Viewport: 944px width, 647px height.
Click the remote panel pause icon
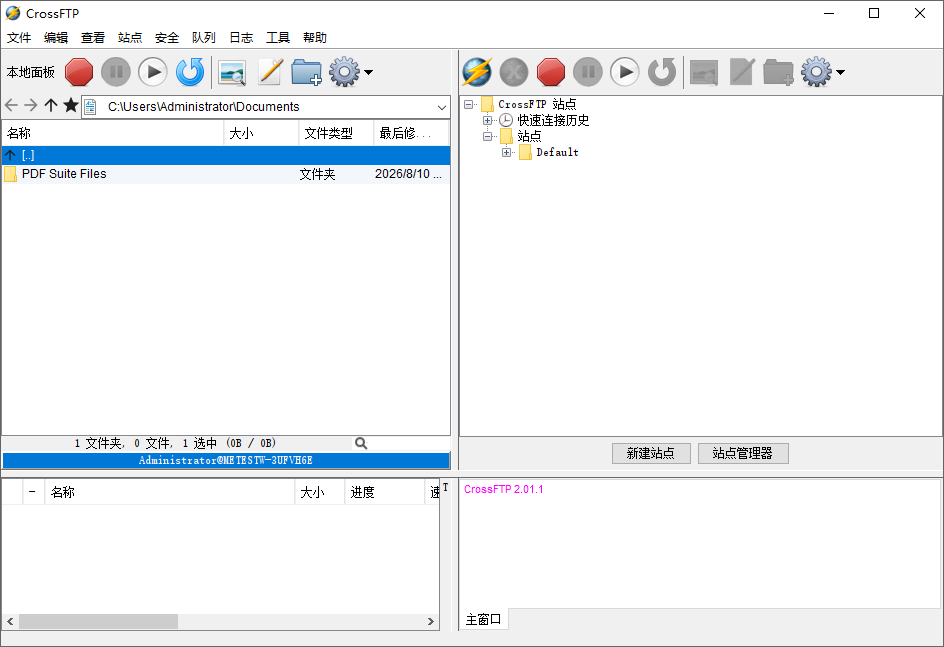tap(588, 72)
